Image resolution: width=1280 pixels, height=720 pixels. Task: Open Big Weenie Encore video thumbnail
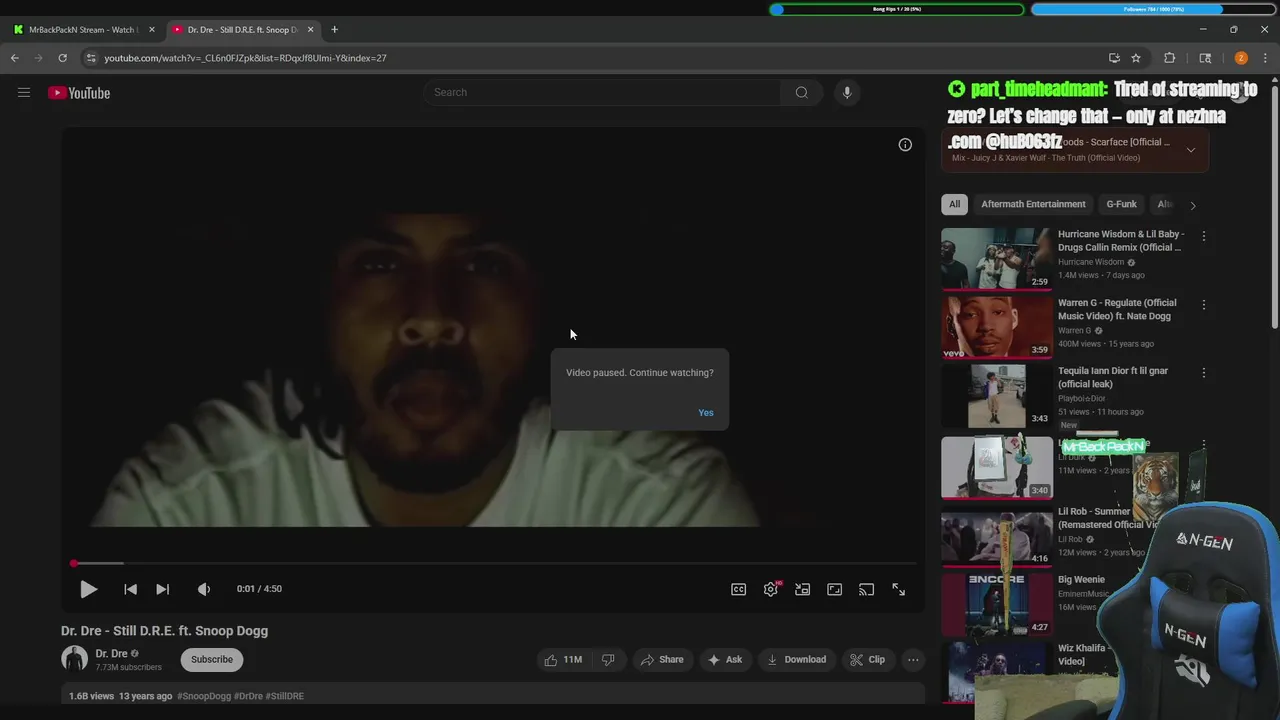[996, 604]
